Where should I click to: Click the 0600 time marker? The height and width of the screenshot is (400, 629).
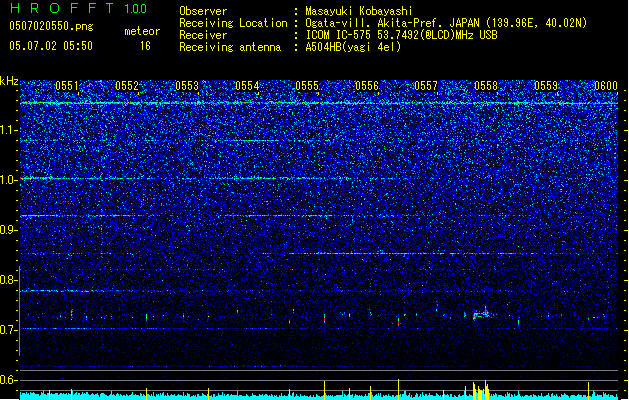coord(606,86)
